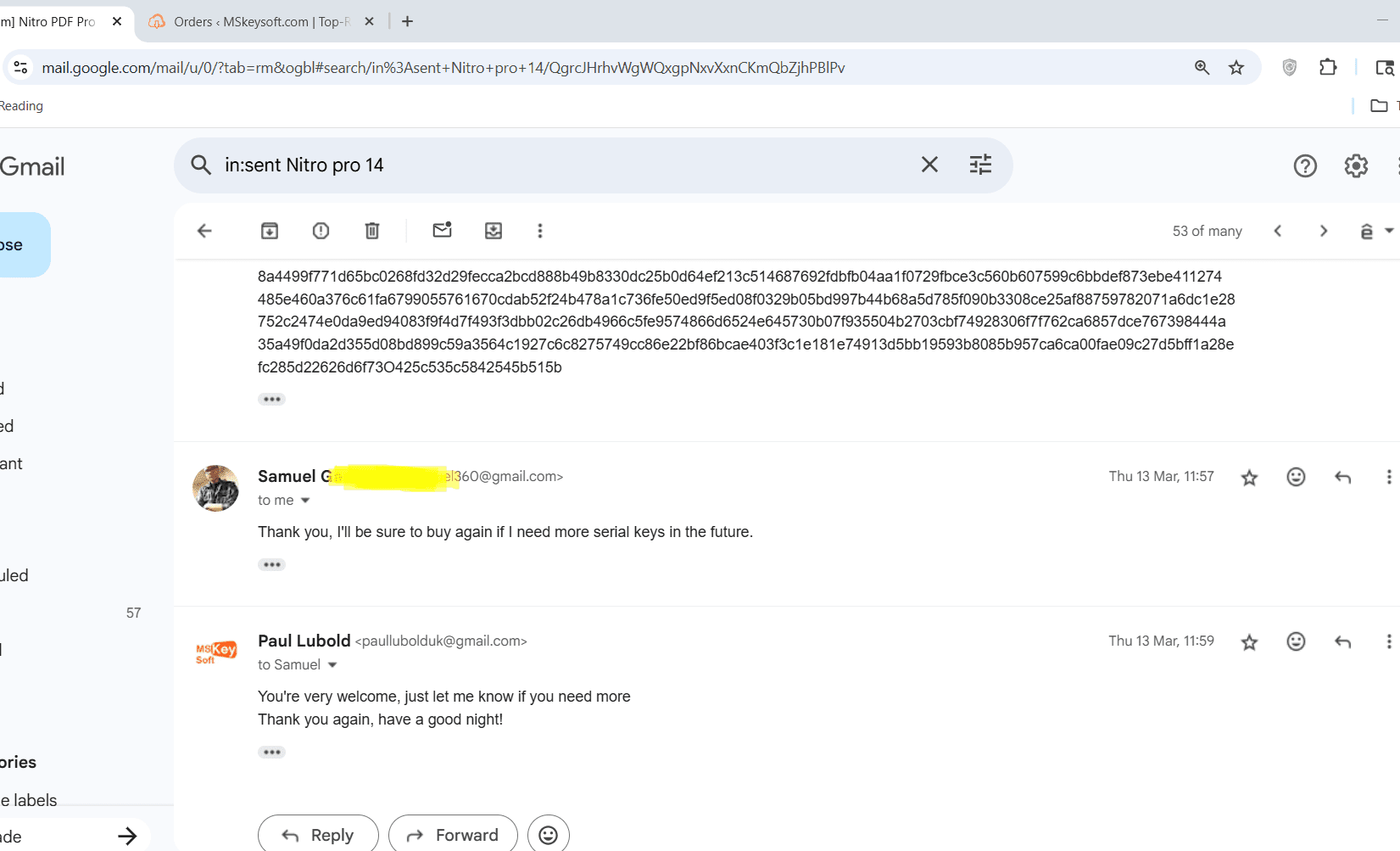
Task: Report this email as spam
Action: pyautogui.click(x=321, y=231)
